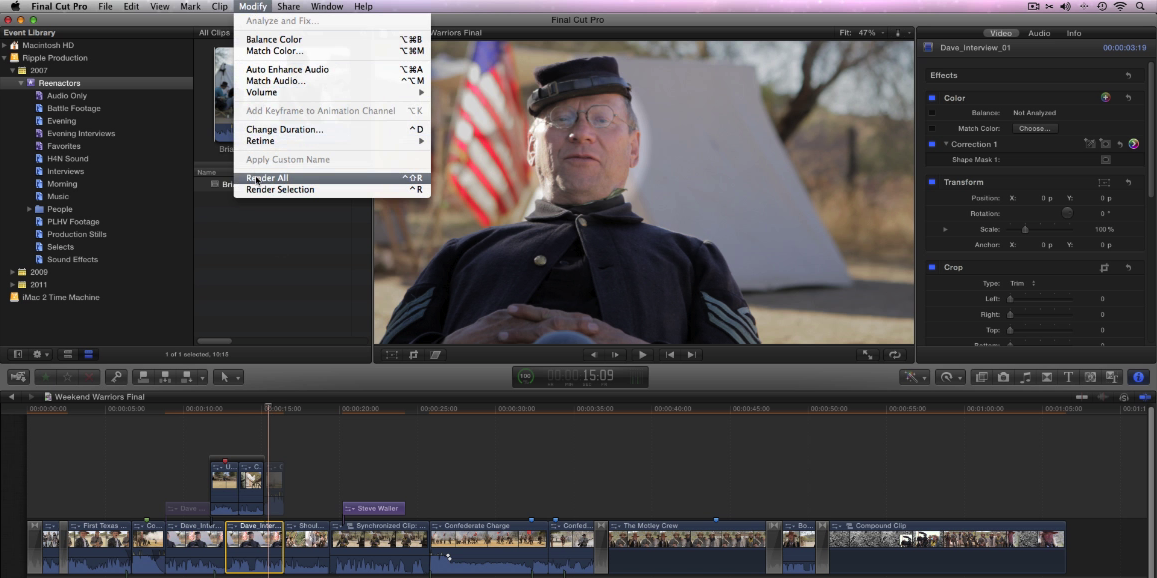Expand the 2009 folder
The height and width of the screenshot is (578, 1157).
pos(13,272)
